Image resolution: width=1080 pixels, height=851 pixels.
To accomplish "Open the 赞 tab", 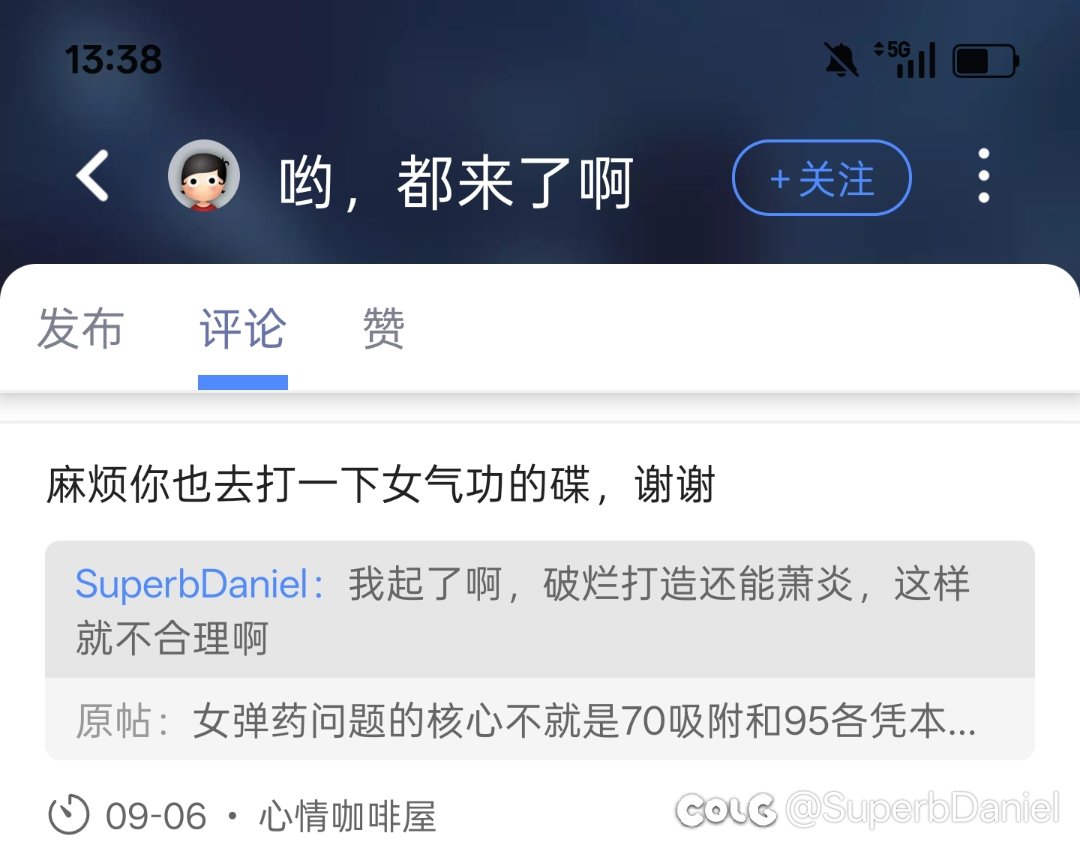I will (384, 328).
